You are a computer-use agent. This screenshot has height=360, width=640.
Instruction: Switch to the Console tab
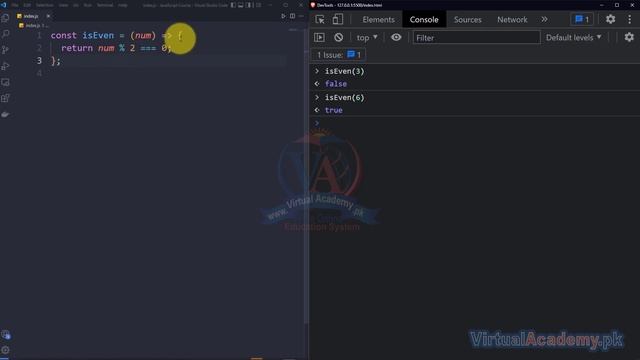click(x=424, y=20)
